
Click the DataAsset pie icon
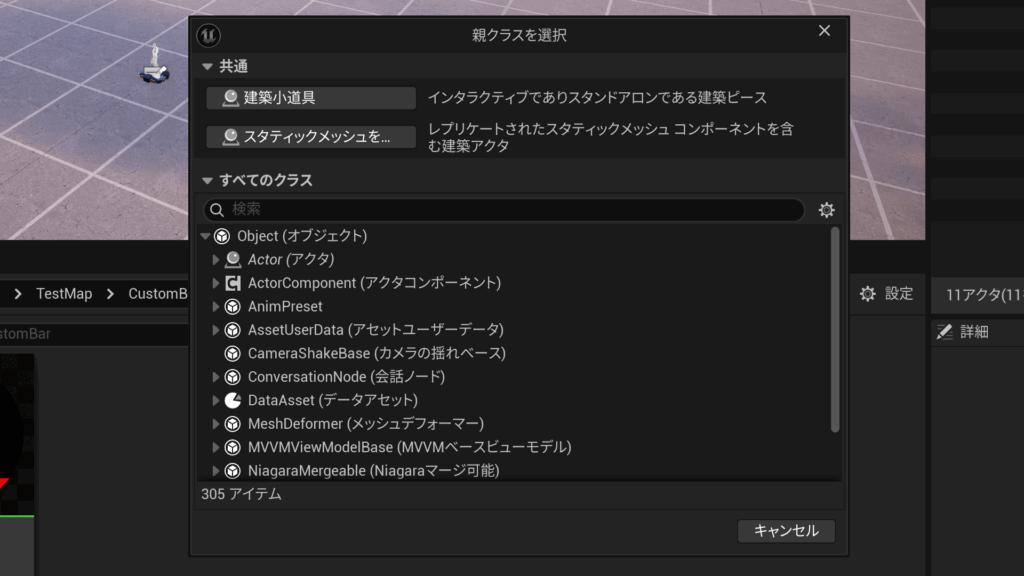pyautogui.click(x=232, y=400)
